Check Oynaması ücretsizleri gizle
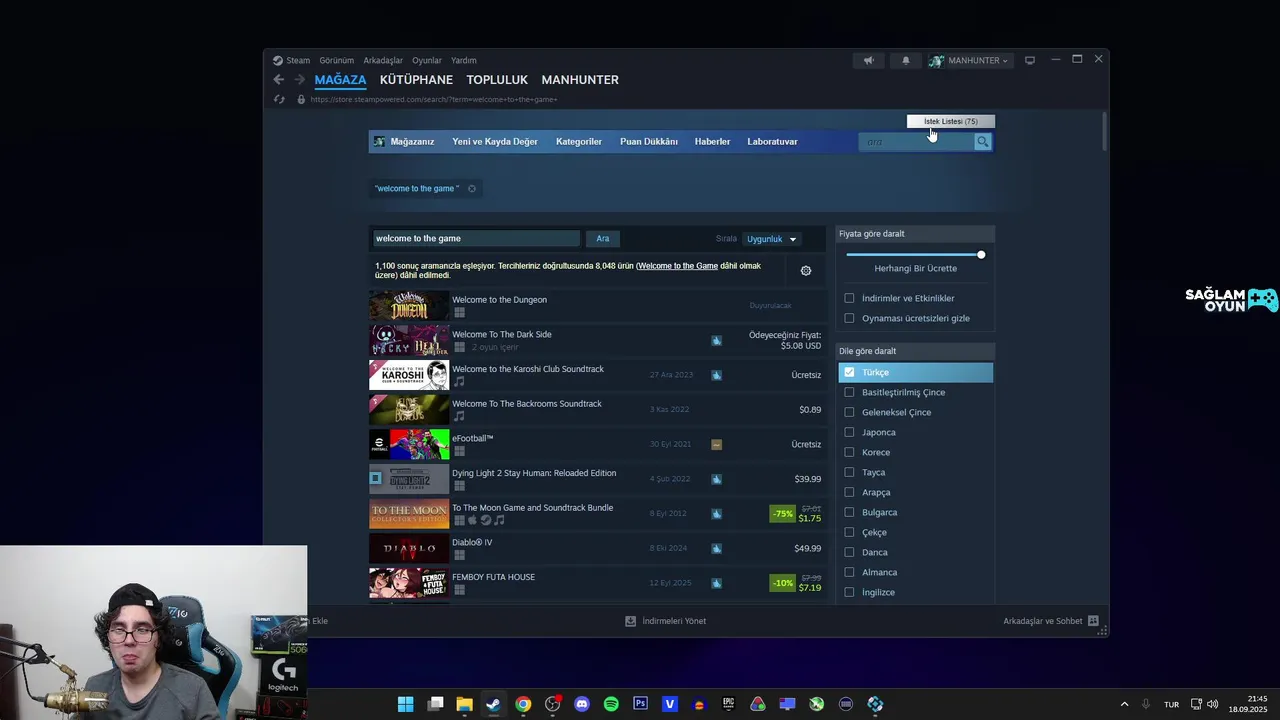The height and width of the screenshot is (720, 1280). [849, 318]
